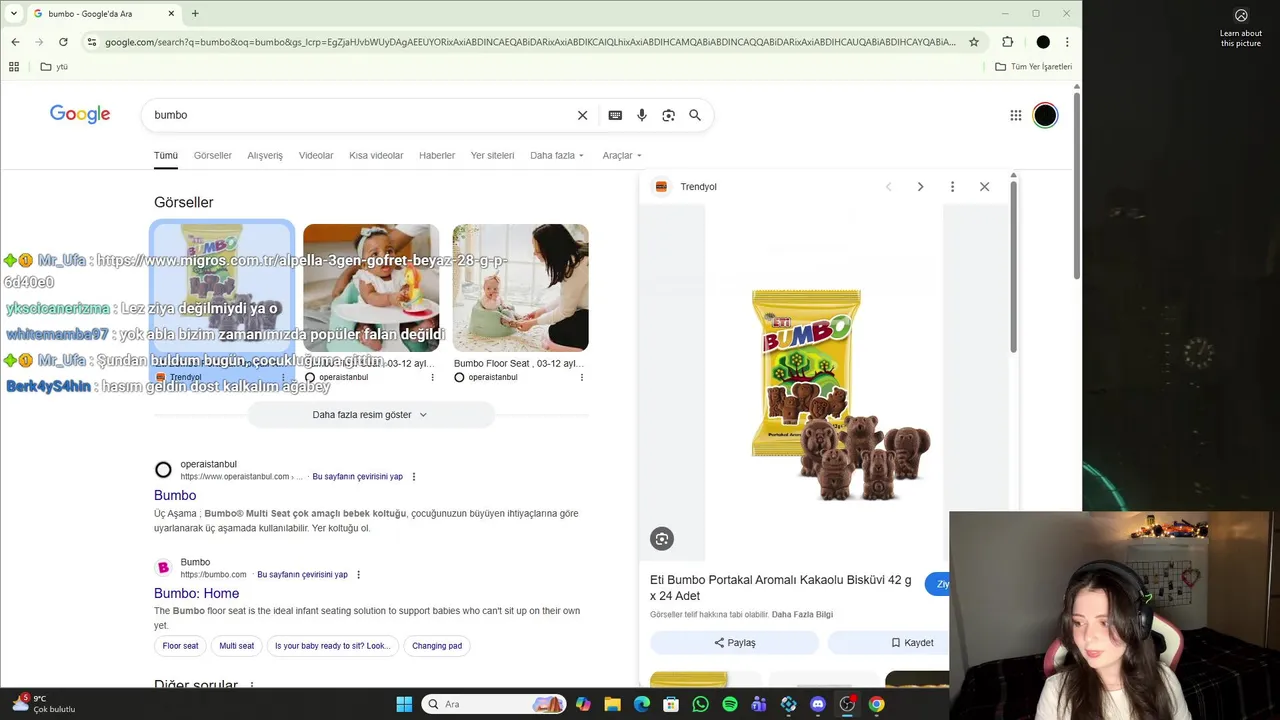This screenshot has width=1280, height=720.
Task: Close the Trendyol image preview panel
Action: click(x=984, y=187)
